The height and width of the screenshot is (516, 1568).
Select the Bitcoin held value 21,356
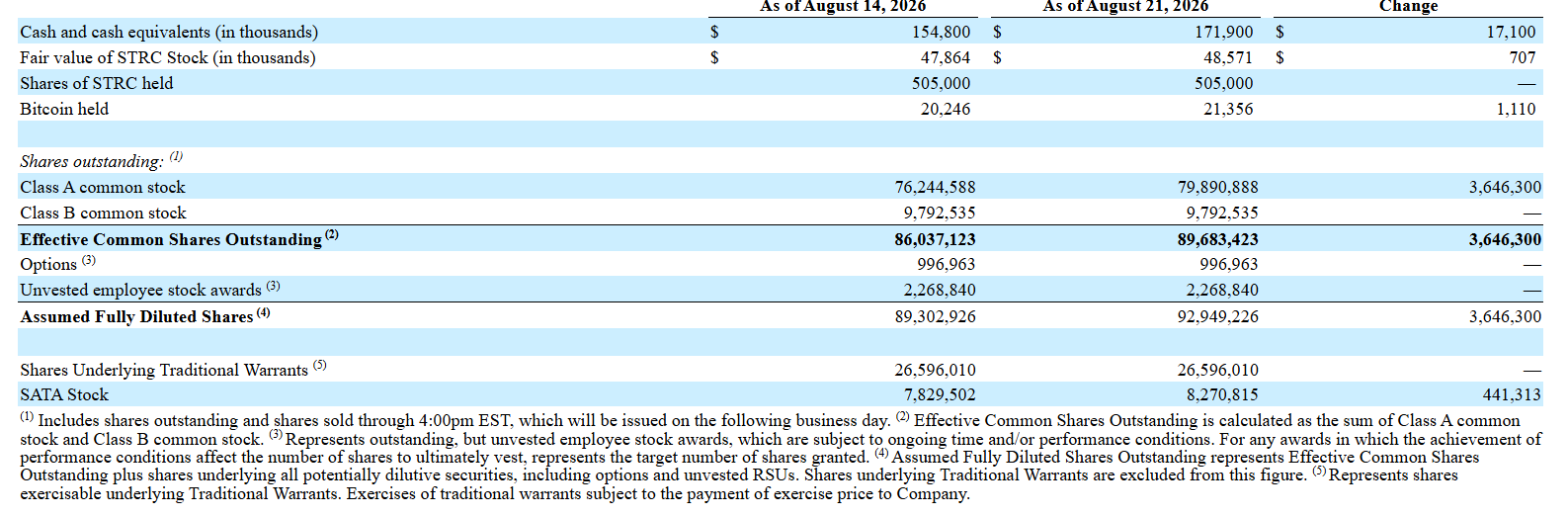pos(1228,109)
